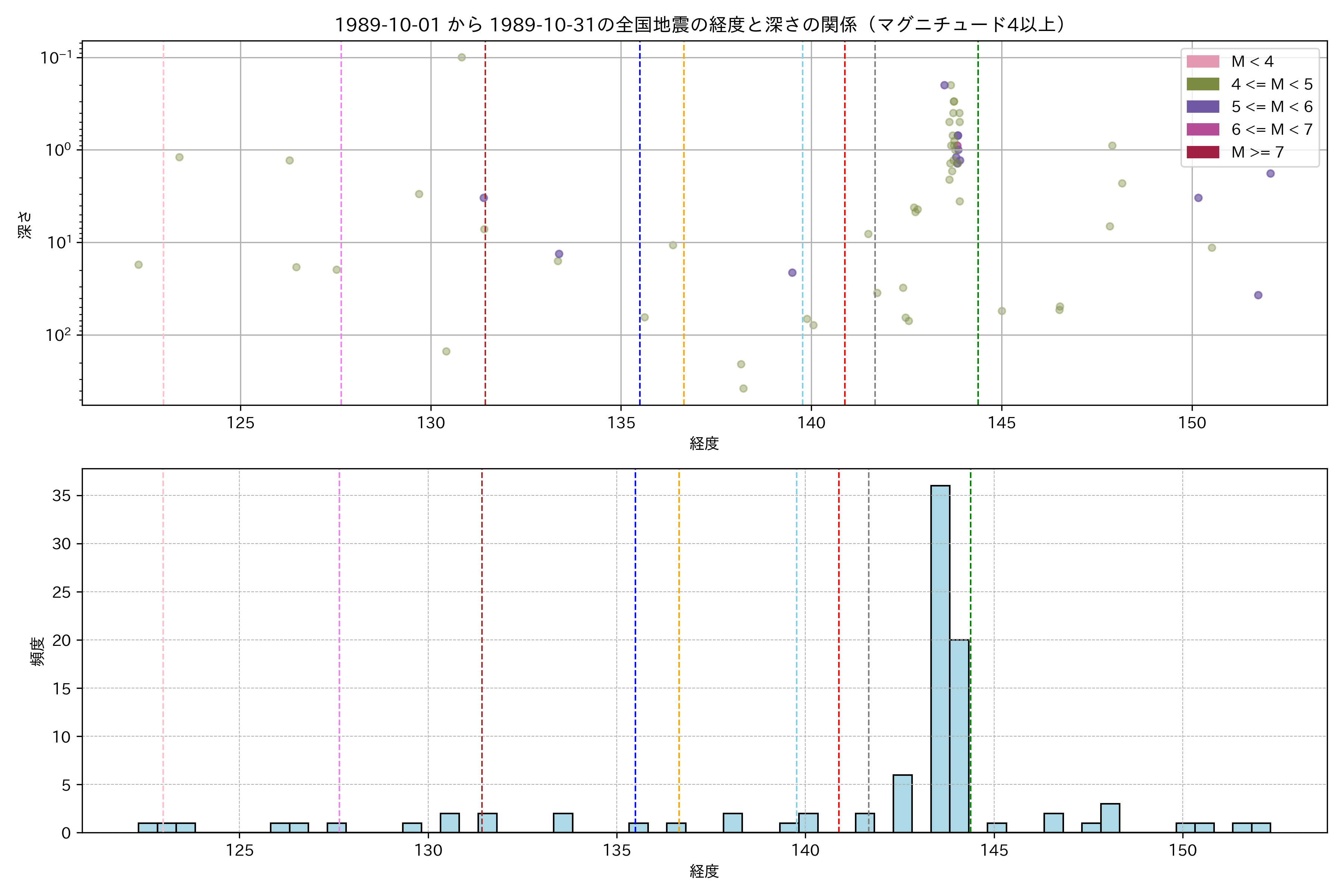Click the 頻度 y-axis label

click(37, 651)
